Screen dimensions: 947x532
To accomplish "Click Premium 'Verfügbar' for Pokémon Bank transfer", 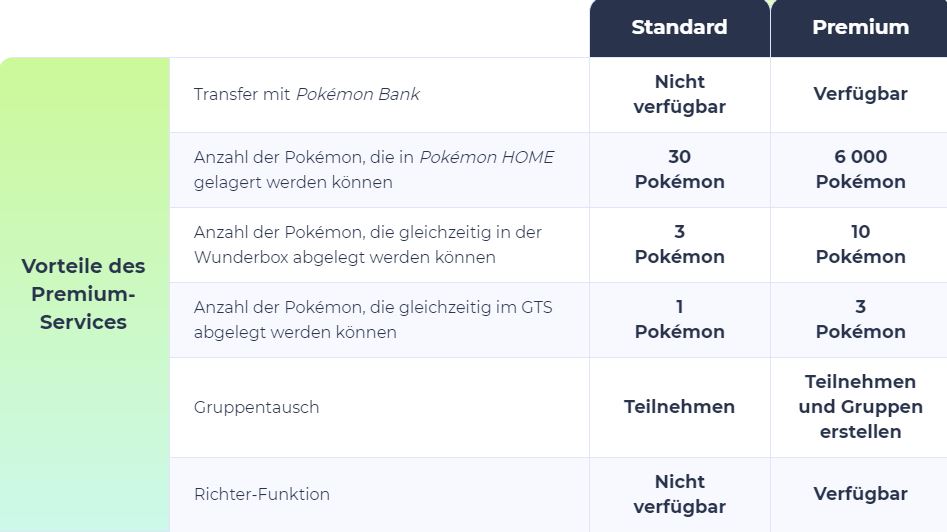I will tap(860, 94).
